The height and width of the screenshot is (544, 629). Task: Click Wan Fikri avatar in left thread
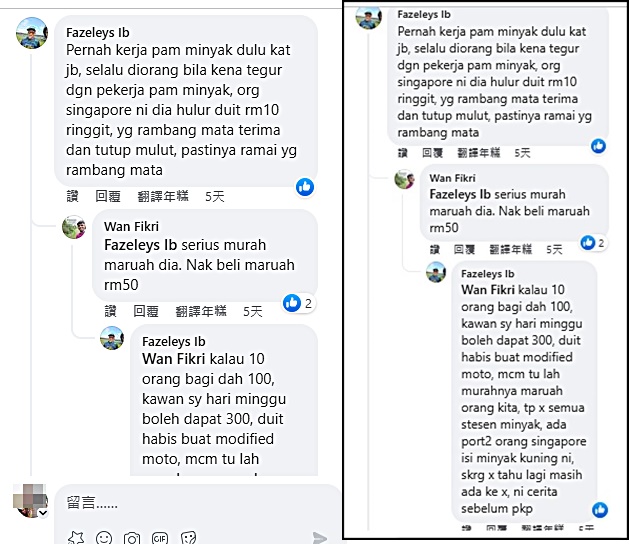coord(74,227)
